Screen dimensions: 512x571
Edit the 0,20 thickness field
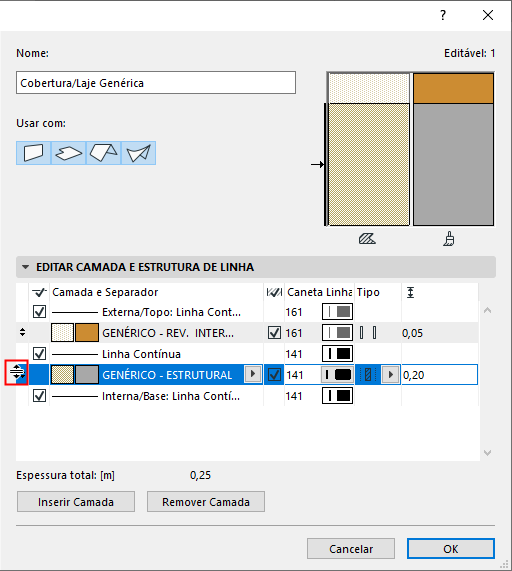tap(440, 375)
